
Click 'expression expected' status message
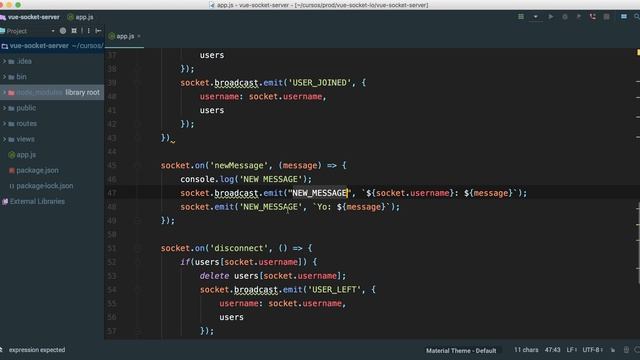[x=37, y=350]
